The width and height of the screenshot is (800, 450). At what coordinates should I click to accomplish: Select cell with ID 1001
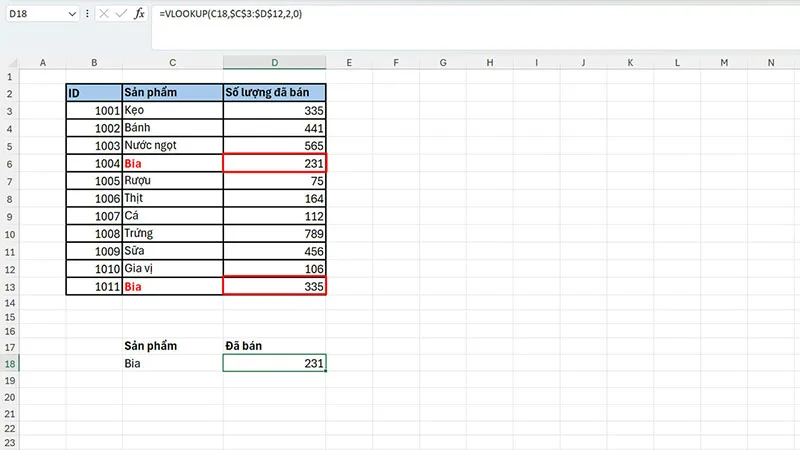point(94,111)
